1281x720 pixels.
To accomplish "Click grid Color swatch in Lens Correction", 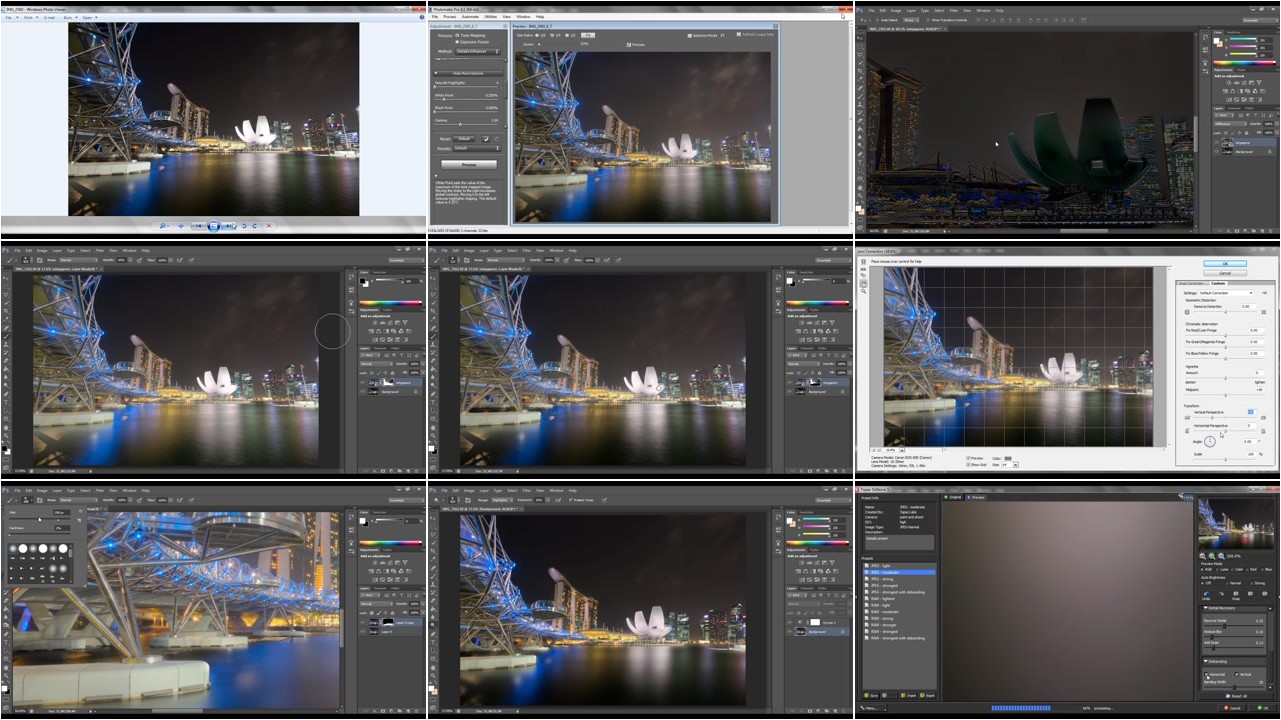I will pos(1008,458).
